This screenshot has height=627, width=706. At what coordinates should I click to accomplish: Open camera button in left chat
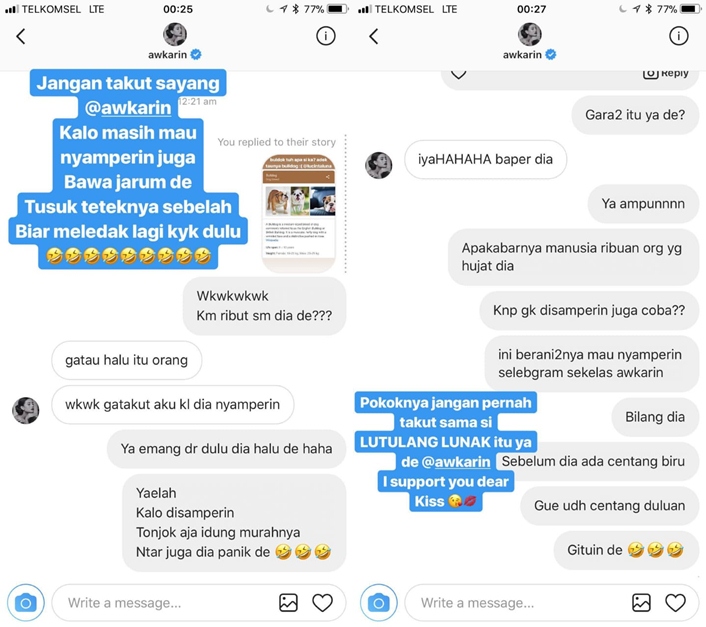pos(26,602)
